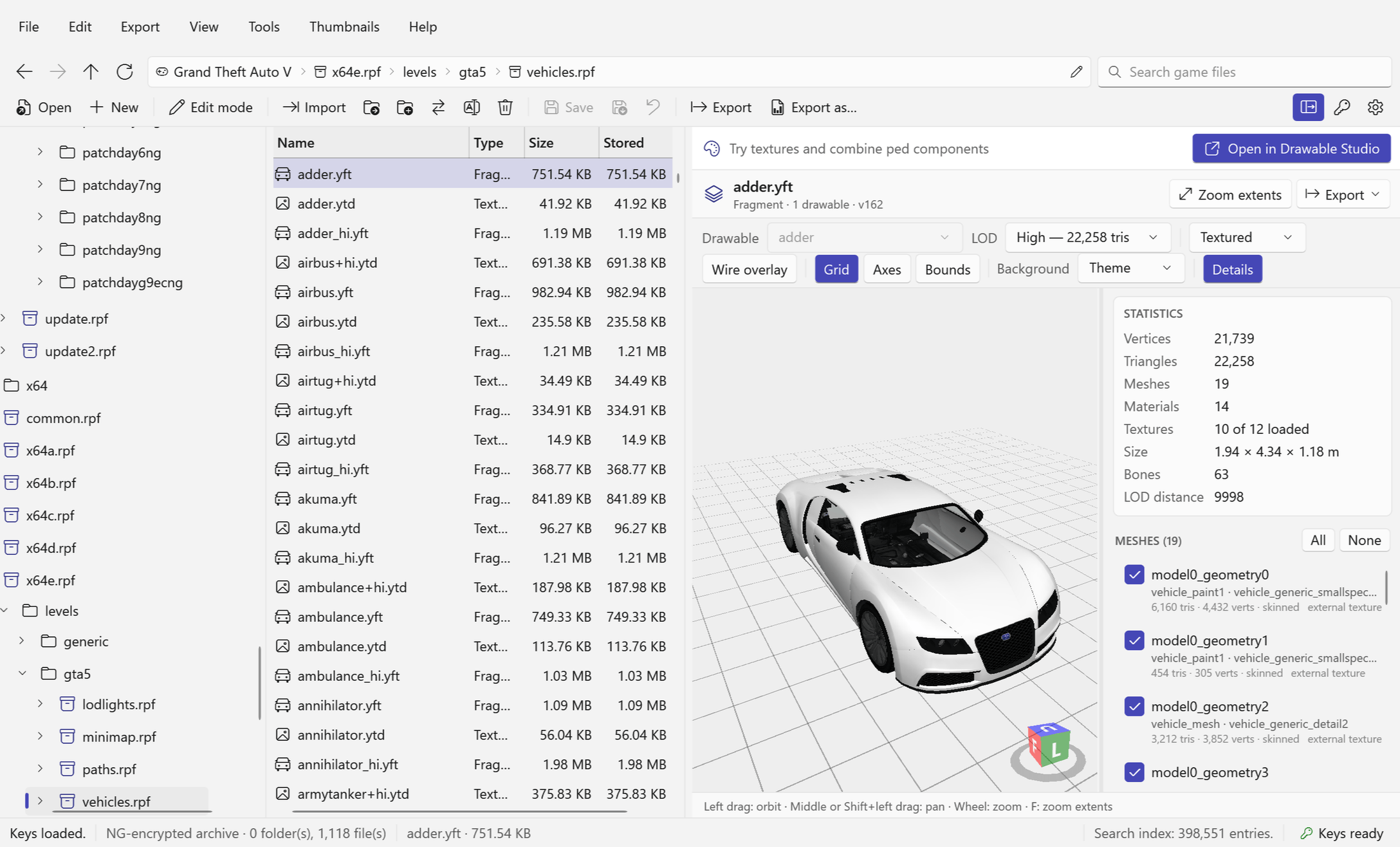Image resolution: width=1400 pixels, height=847 pixels.
Task: Click the palette icon in the tip banner
Action: 712,149
